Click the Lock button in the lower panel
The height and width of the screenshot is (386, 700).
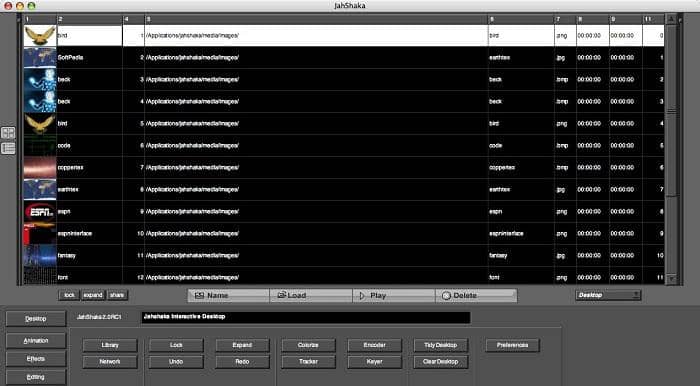pyautogui.click(x=176, y=345)
